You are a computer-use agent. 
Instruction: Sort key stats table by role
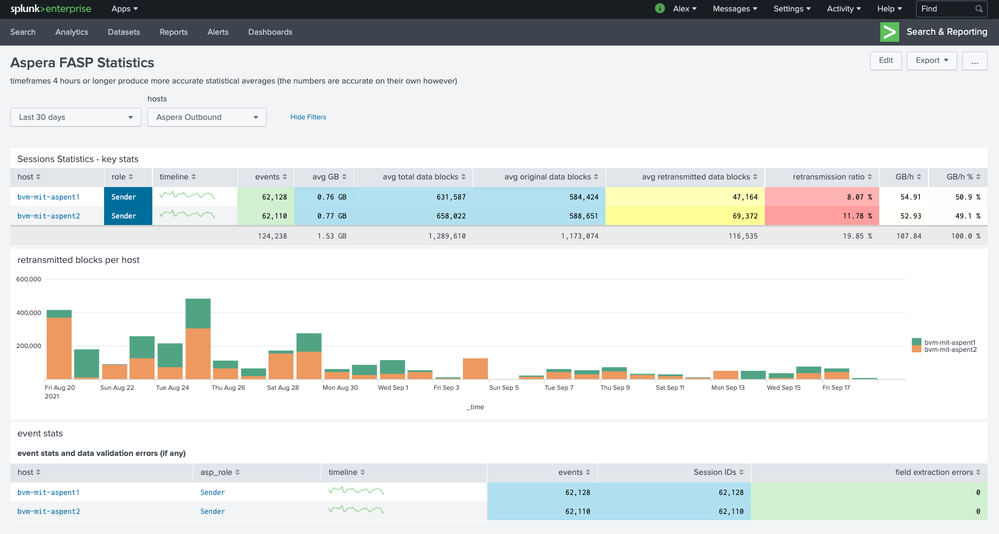click(x=122, y=177)
